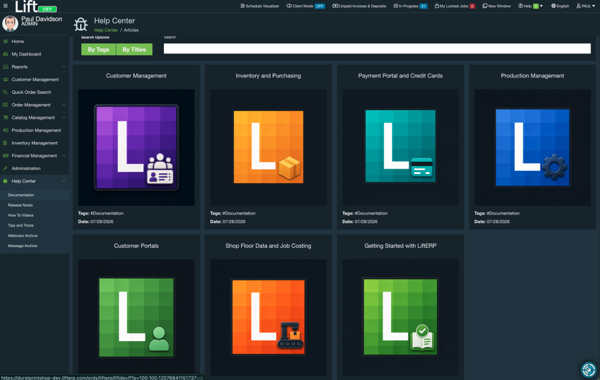The image size is (600, 380).
Task: Click Catalog Management cart icon
Action: coord(5,117)
